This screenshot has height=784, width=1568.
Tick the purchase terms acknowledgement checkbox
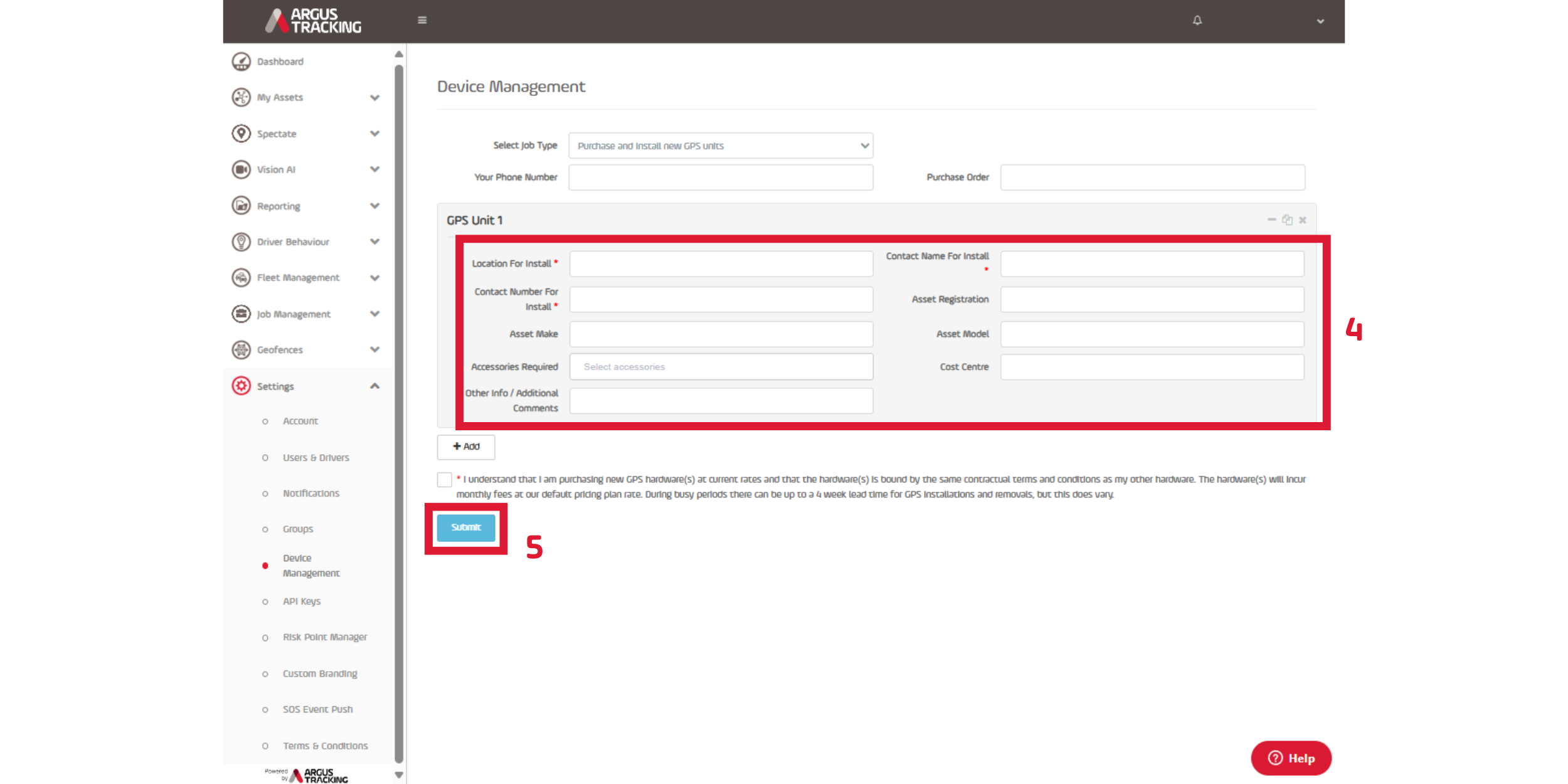[444, 480]
